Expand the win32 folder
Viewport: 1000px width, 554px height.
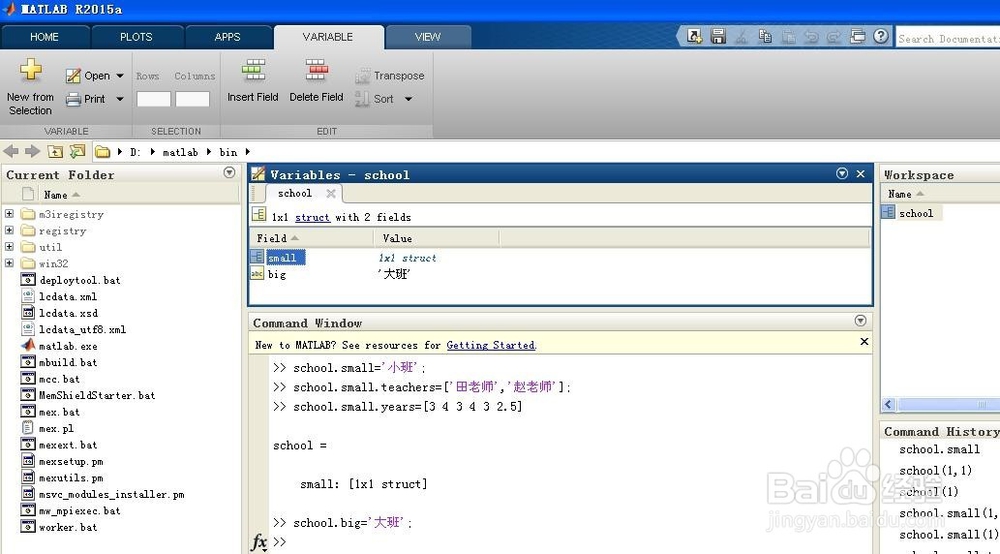tap(9, 263)
